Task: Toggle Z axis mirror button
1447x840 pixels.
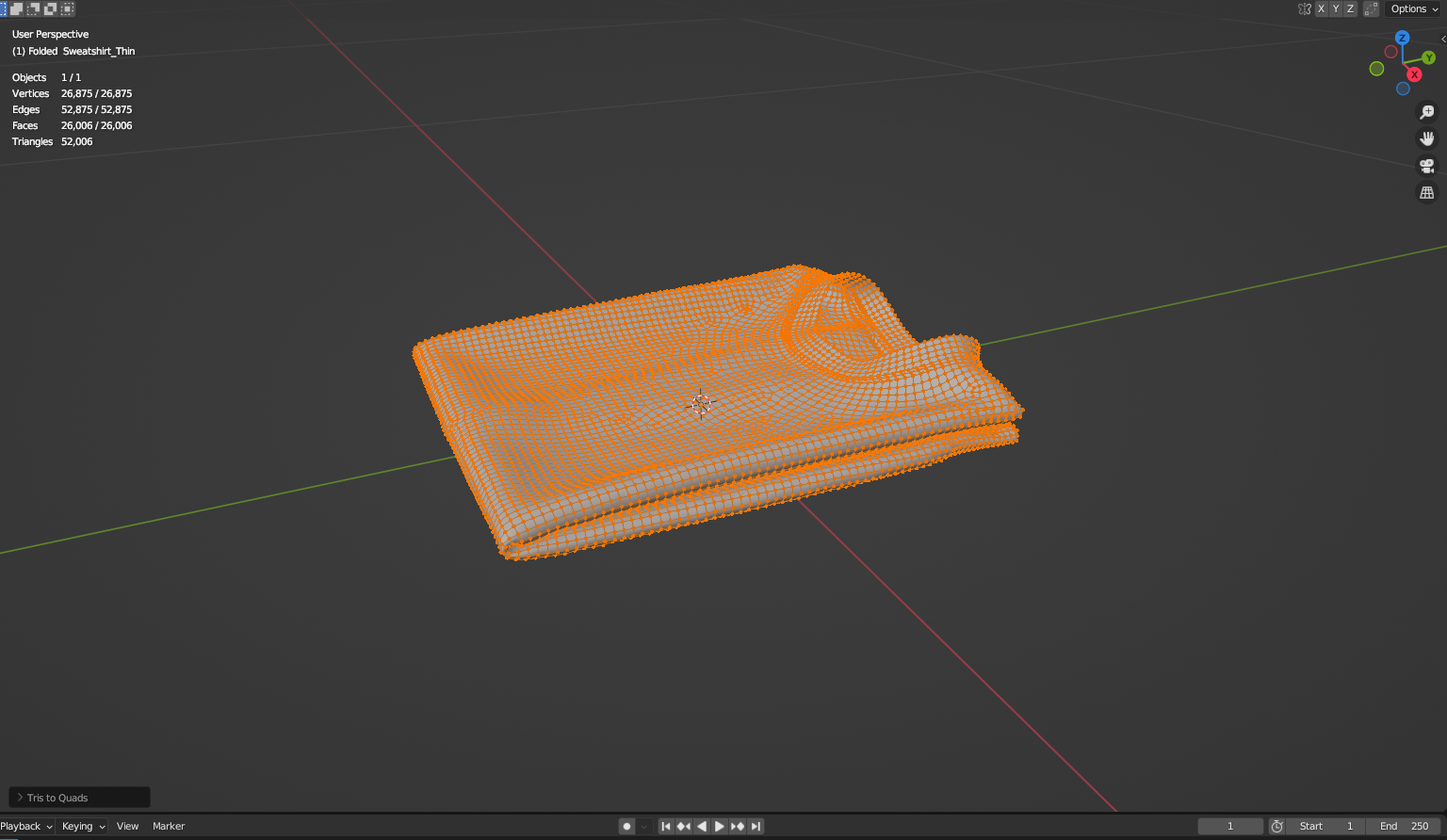Action: [1350, 8]
